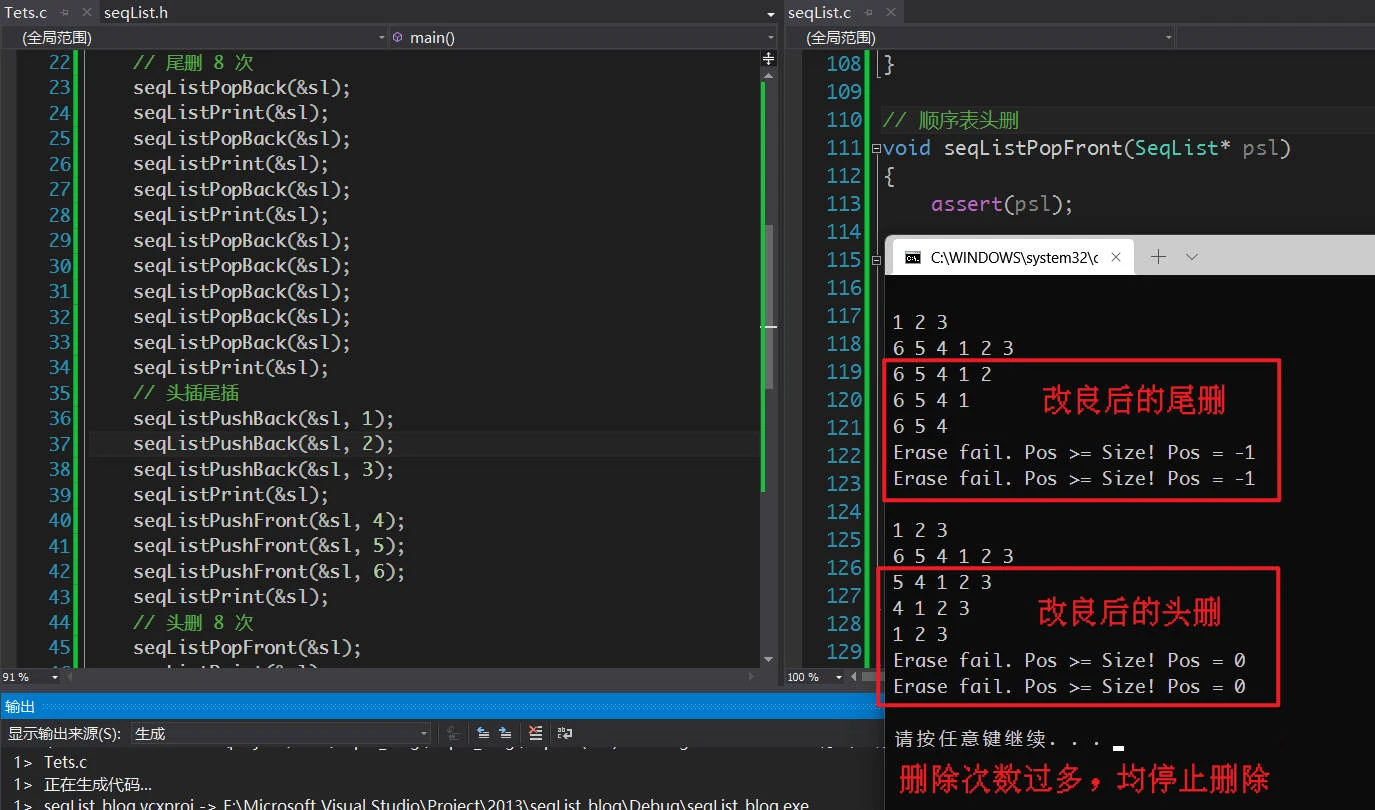Click console line '5 4 1 2 3'
The image size is (1375, 810).
pos(942,582)
